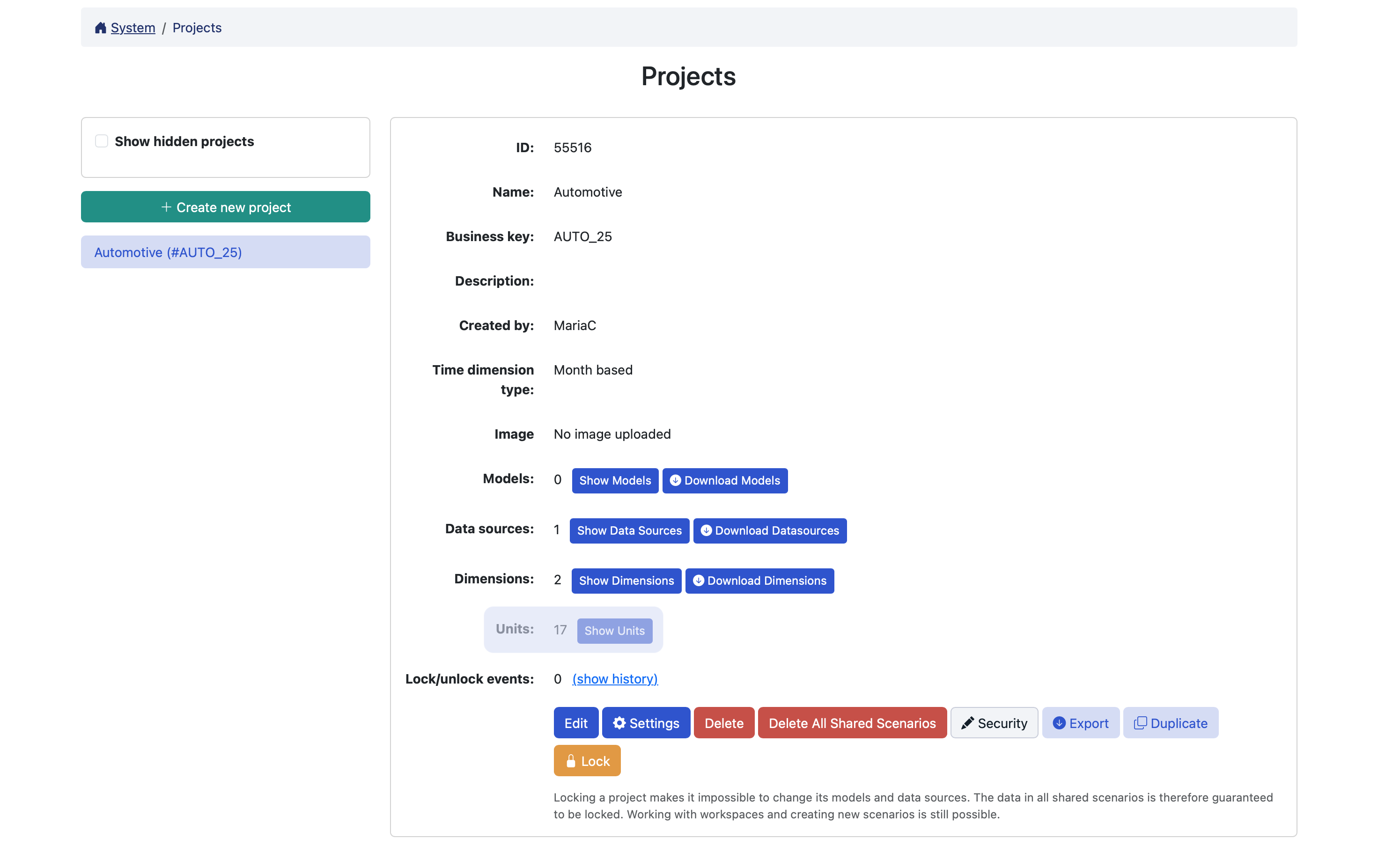Viewport: 1400px width, 868px height.
Task: Click the download icon on Export button
Action: (1059, 723)
